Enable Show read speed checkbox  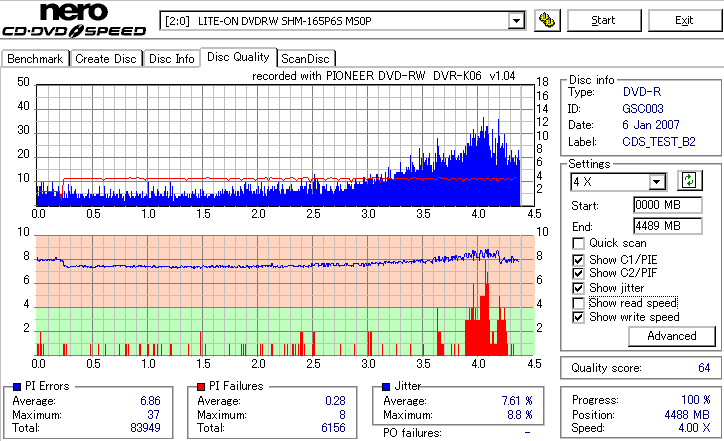pyautogui.click(x=578, y=303)
